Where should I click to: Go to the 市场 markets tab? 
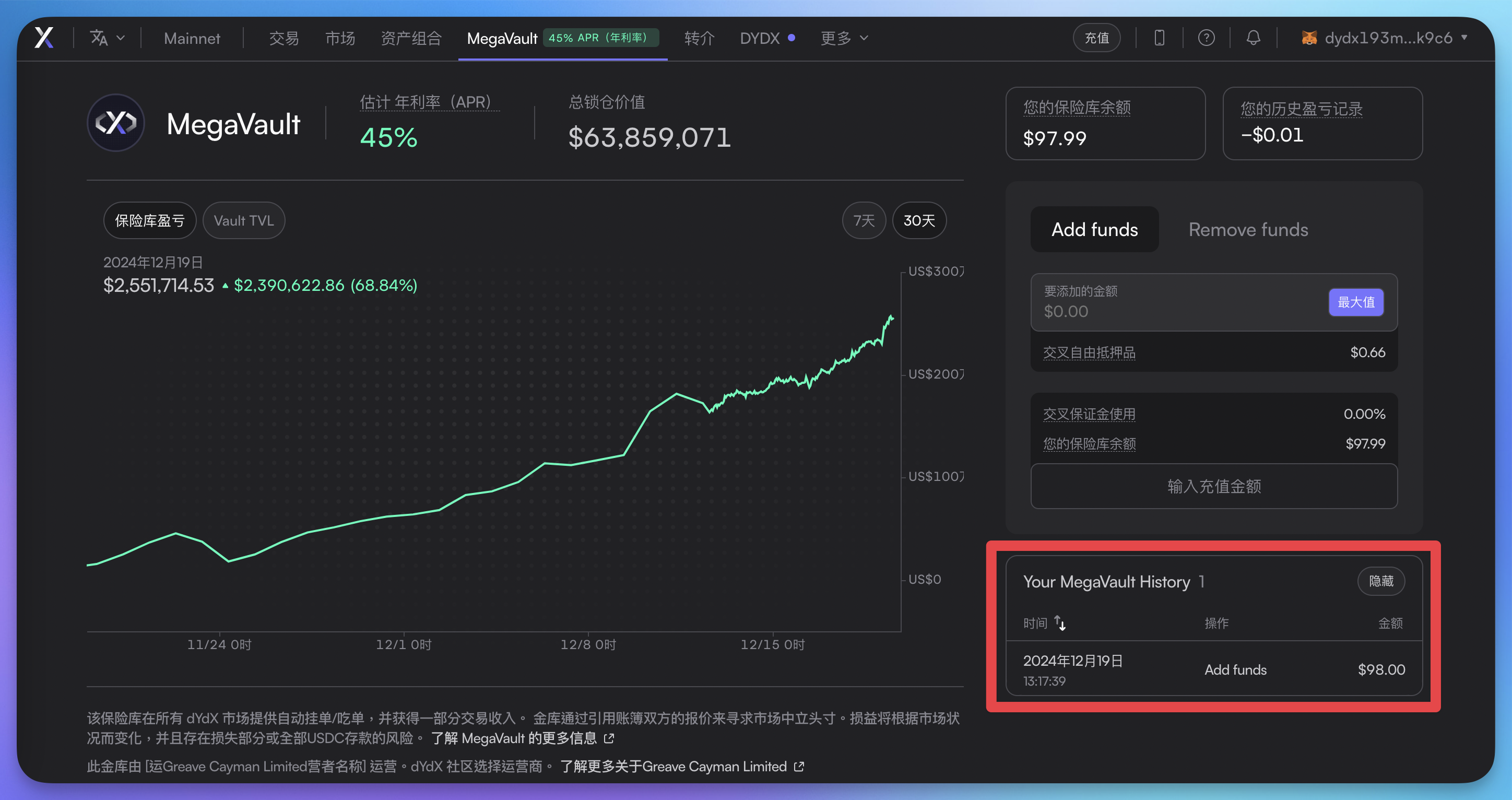click(x=340, y=38)
